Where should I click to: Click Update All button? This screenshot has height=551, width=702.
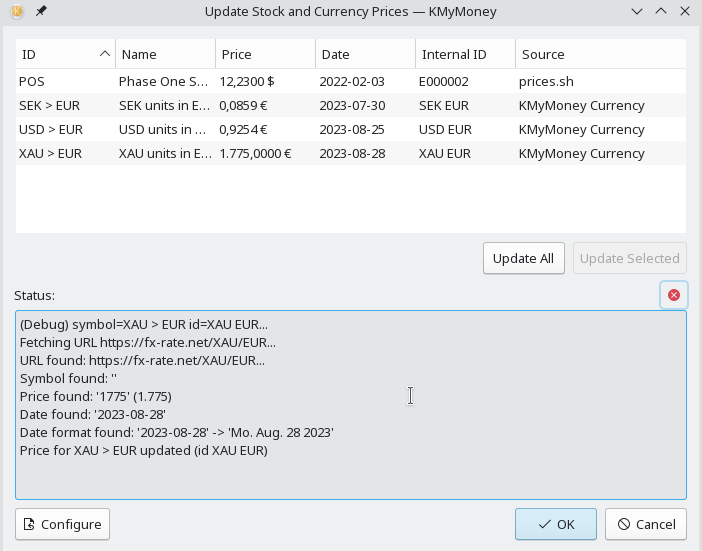523,258
